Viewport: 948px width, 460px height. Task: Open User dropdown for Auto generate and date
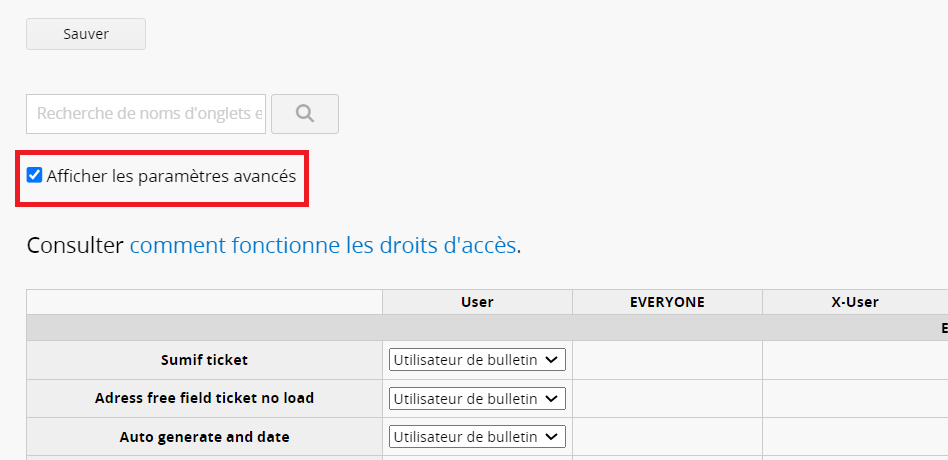click(x=477, y=437)
